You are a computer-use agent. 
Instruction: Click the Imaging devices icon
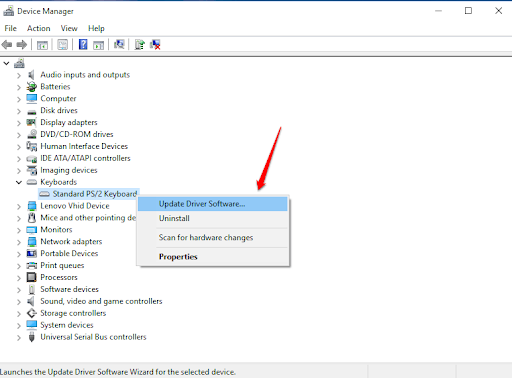tap(32, 170)
